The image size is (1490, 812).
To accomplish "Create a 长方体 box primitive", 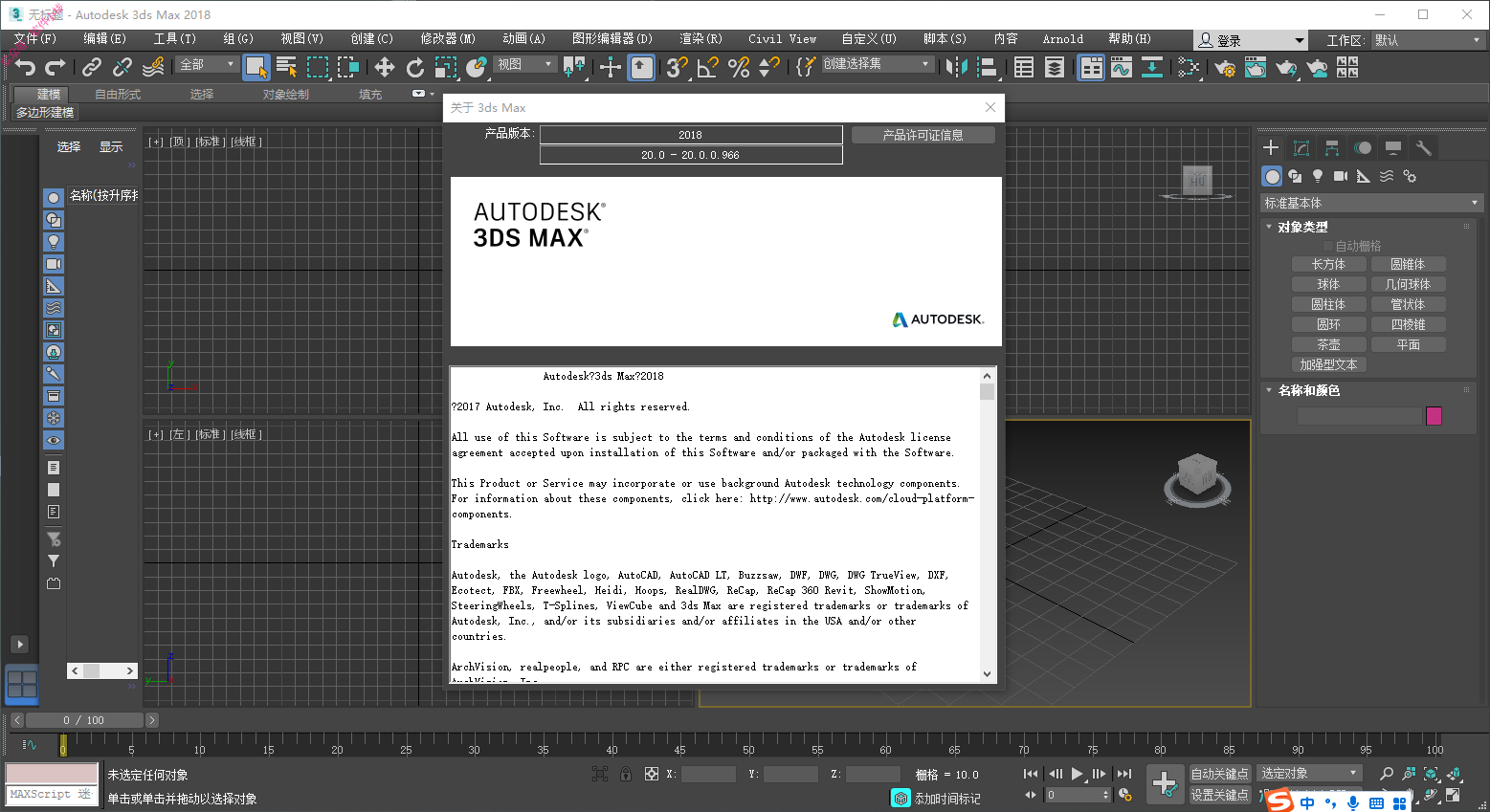I will [1328, 264].
